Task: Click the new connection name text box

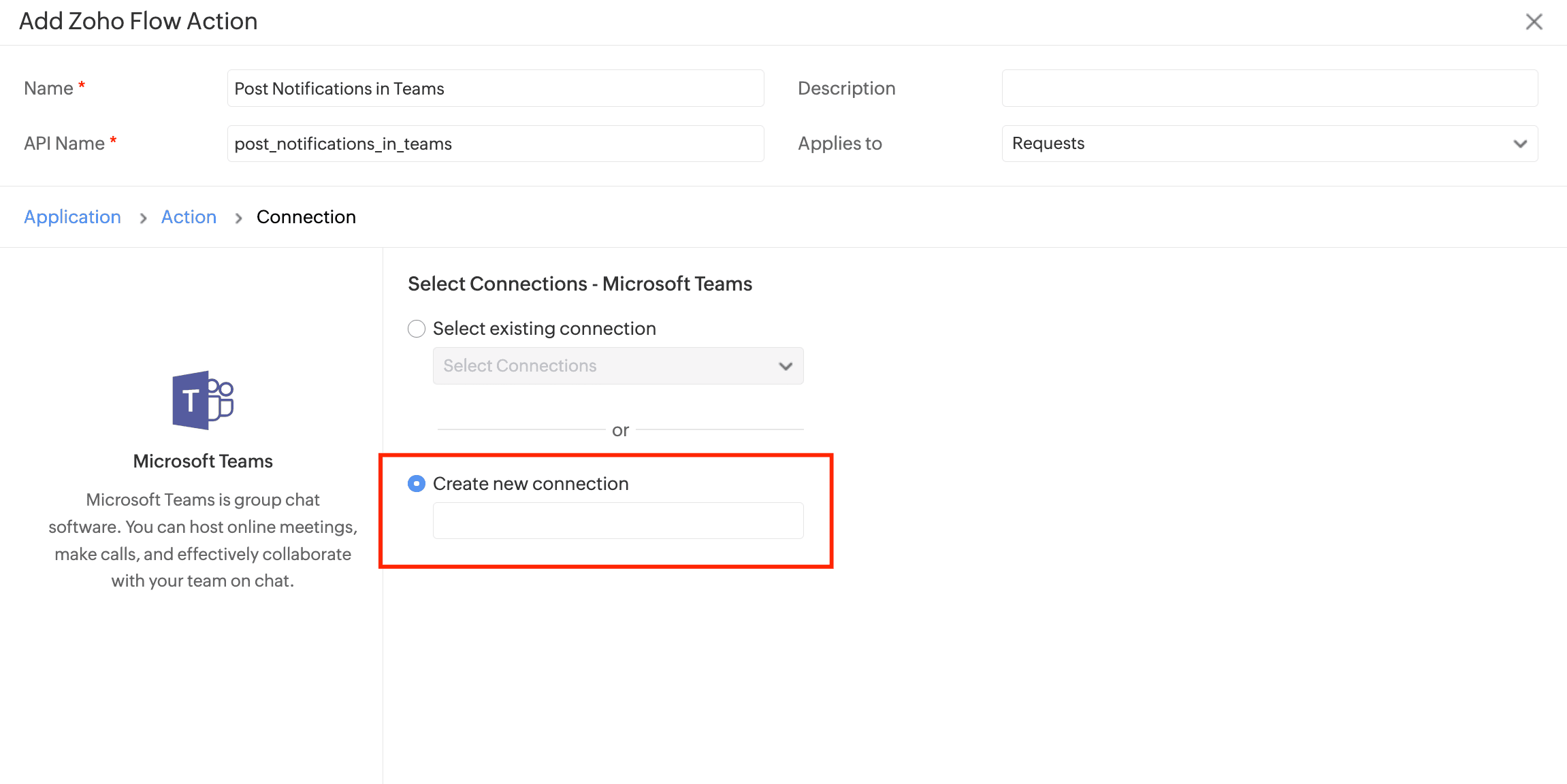Action: [x=617, y=521]
